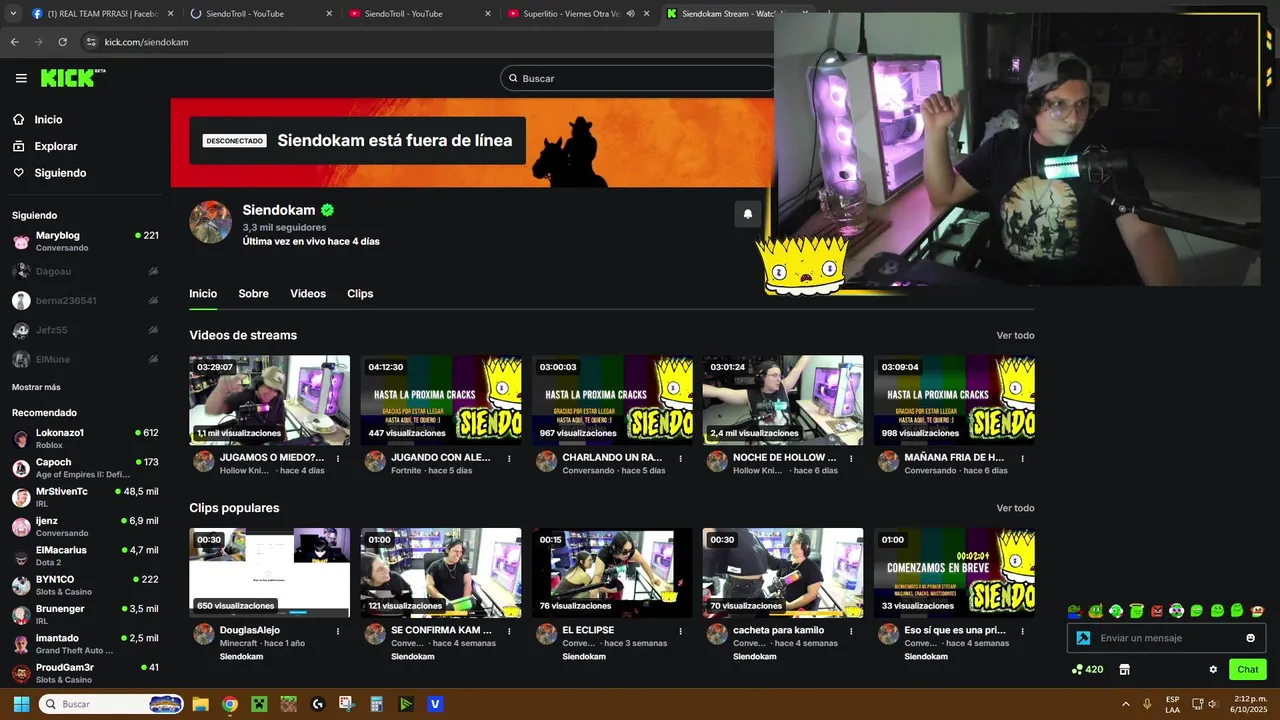This screenshot has width=1280, height=720.
Task: Switch to the Videos tab
Action: coord(308,294)
